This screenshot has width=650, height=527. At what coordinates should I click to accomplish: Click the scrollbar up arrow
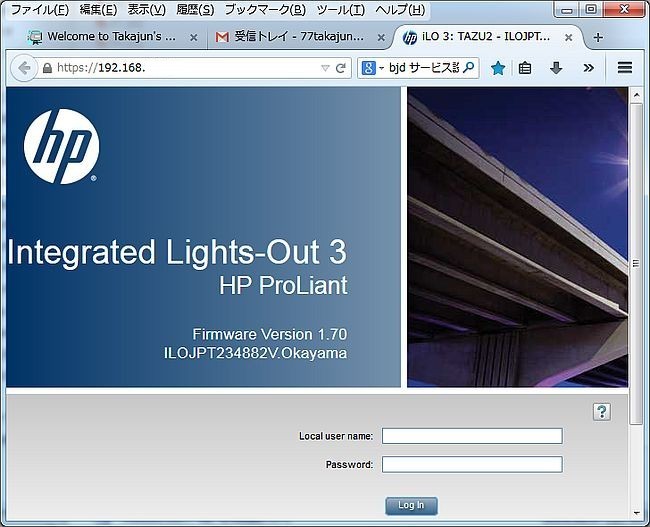coord(636,95)
